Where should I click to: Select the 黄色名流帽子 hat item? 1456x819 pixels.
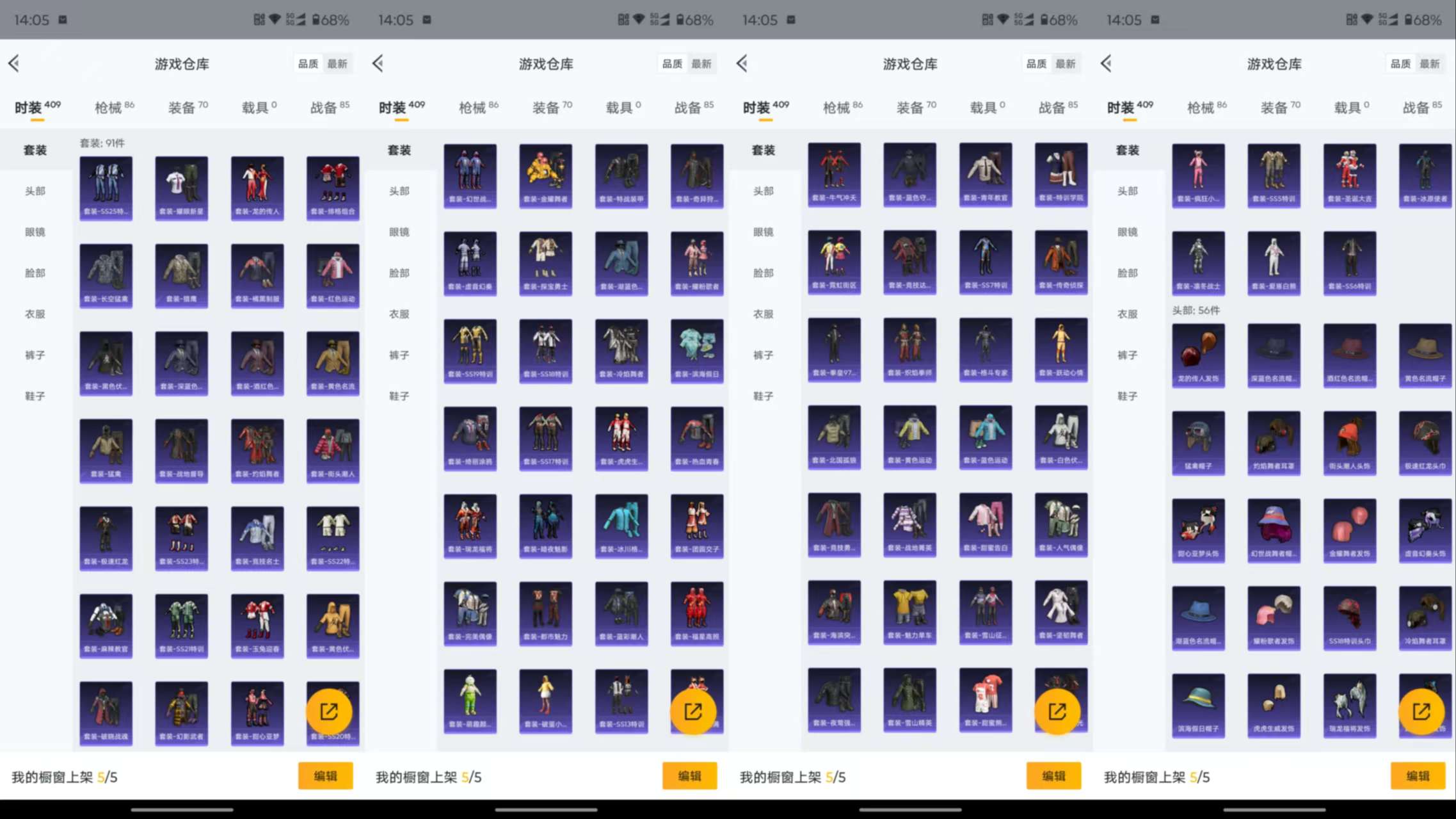coord(1425,355)
